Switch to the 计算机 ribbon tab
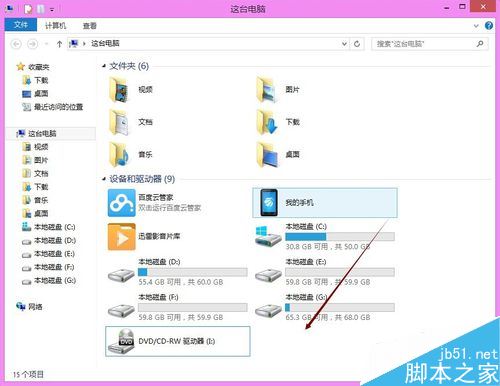Viewport: 500px width, 386px height. click(56, 26)
